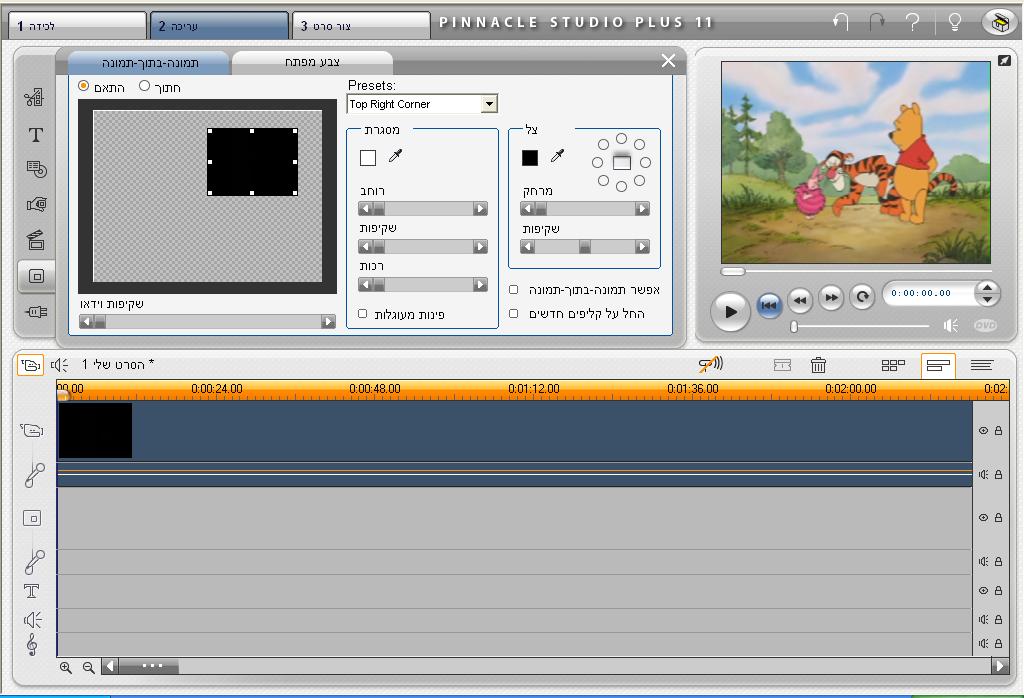Enable the פינות מעוגלות rounded corners checkbox
The height and width of the screenshot is (698, 1024).
[x=362, y=313]
